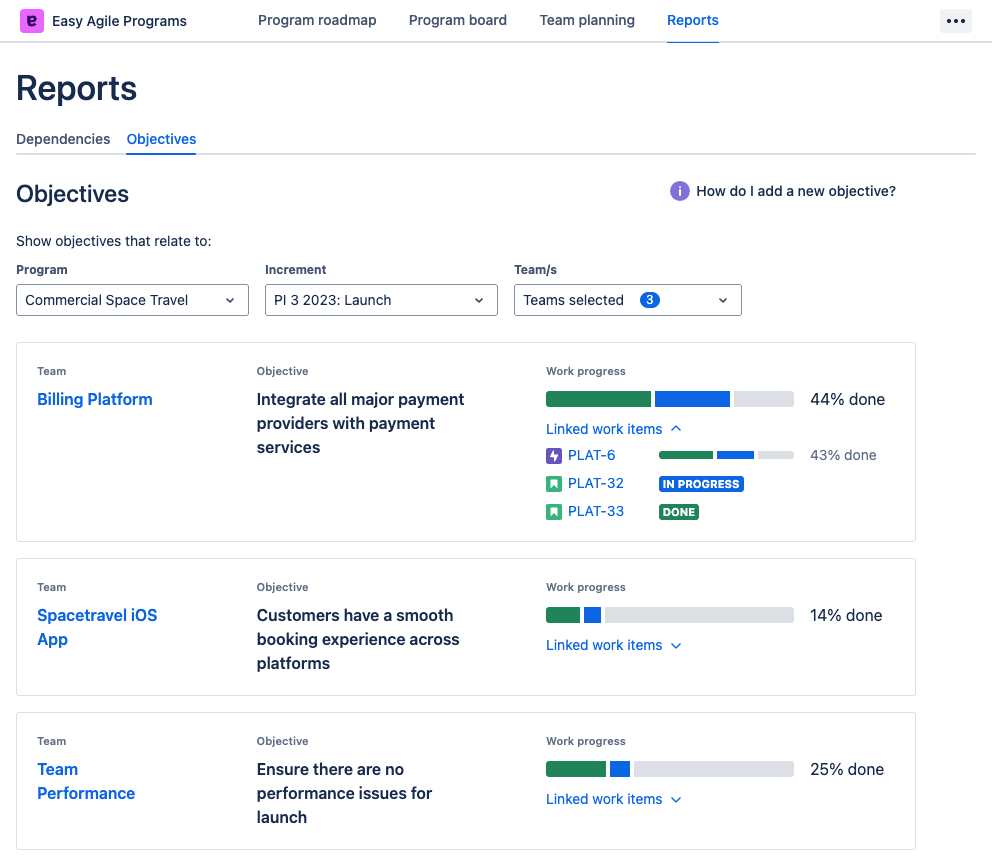
Task: Open the PLAT-6 work item link
Action: coord(591,456)
